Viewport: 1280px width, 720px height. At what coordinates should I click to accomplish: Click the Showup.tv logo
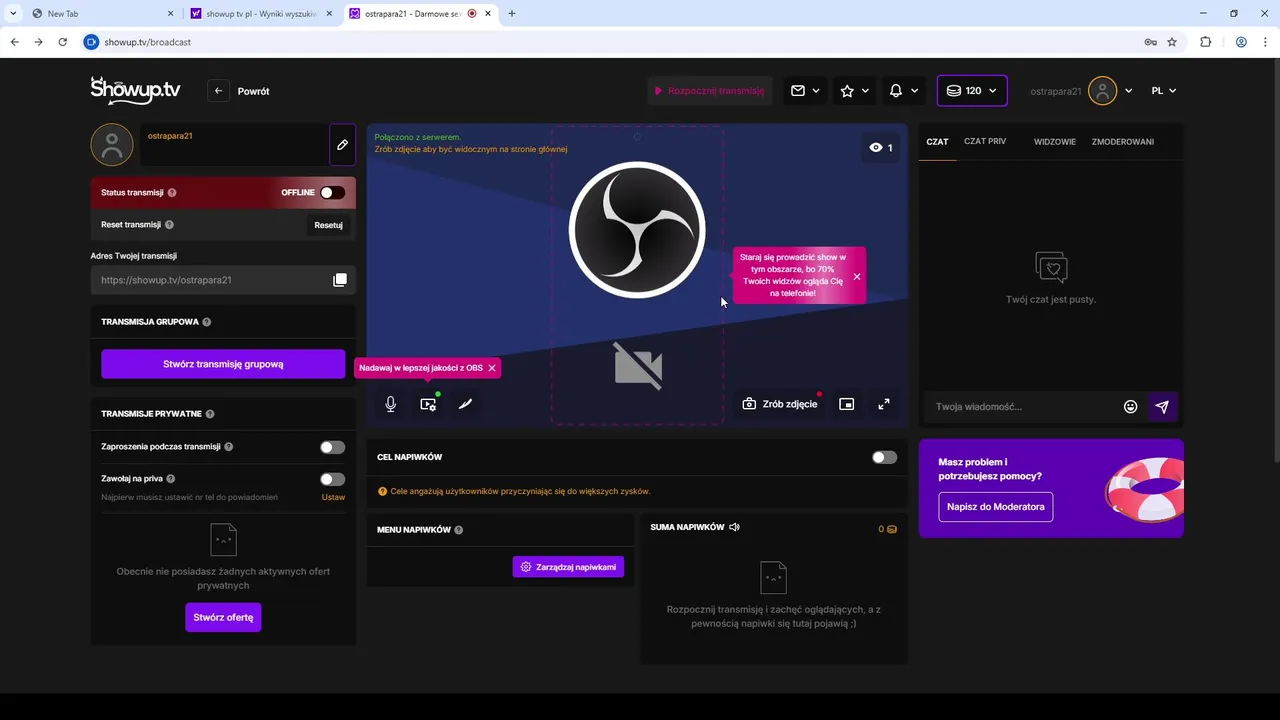coord(135,90)
